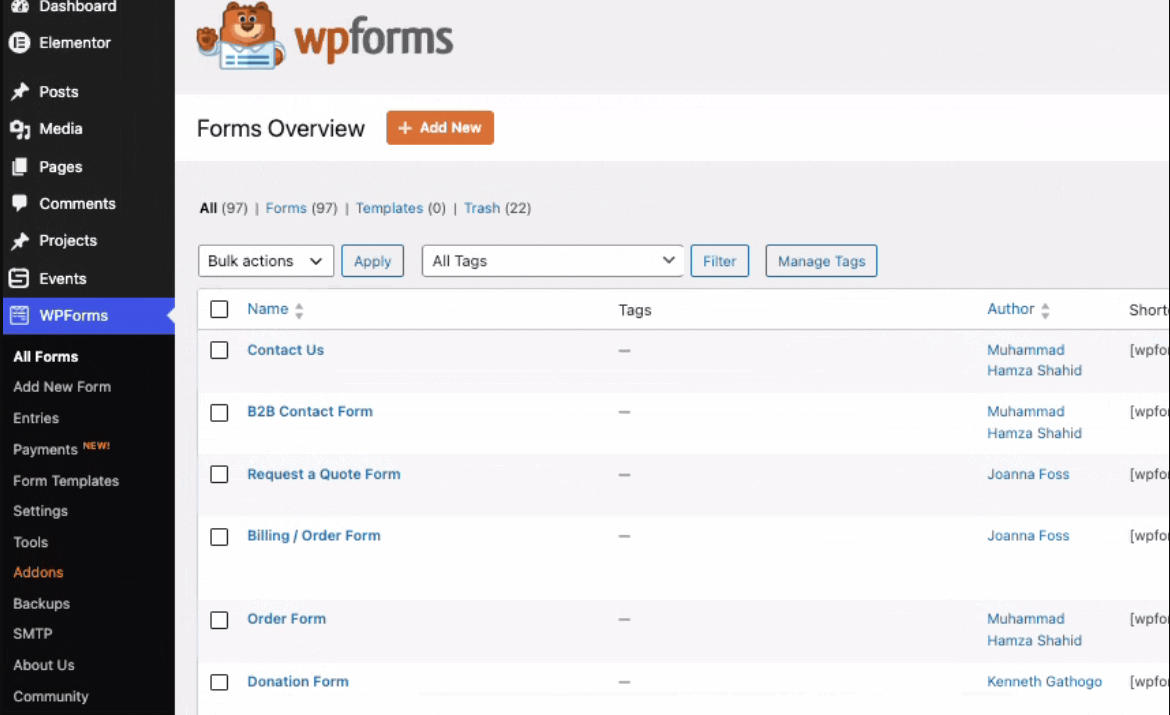Click Joanna Foss in Billing / Order row

click(x=1027, y=536)
